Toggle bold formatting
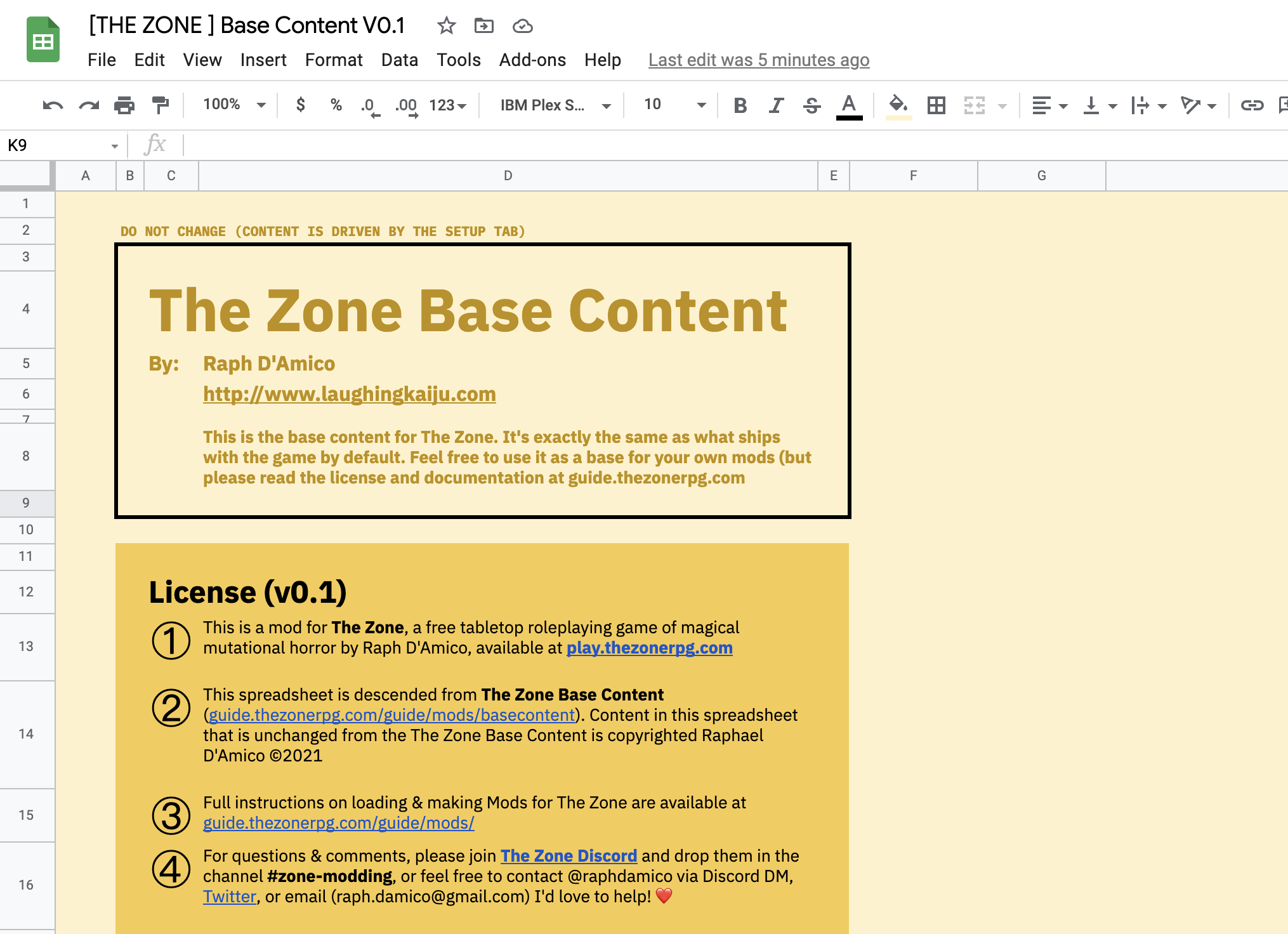 point(740,105)
